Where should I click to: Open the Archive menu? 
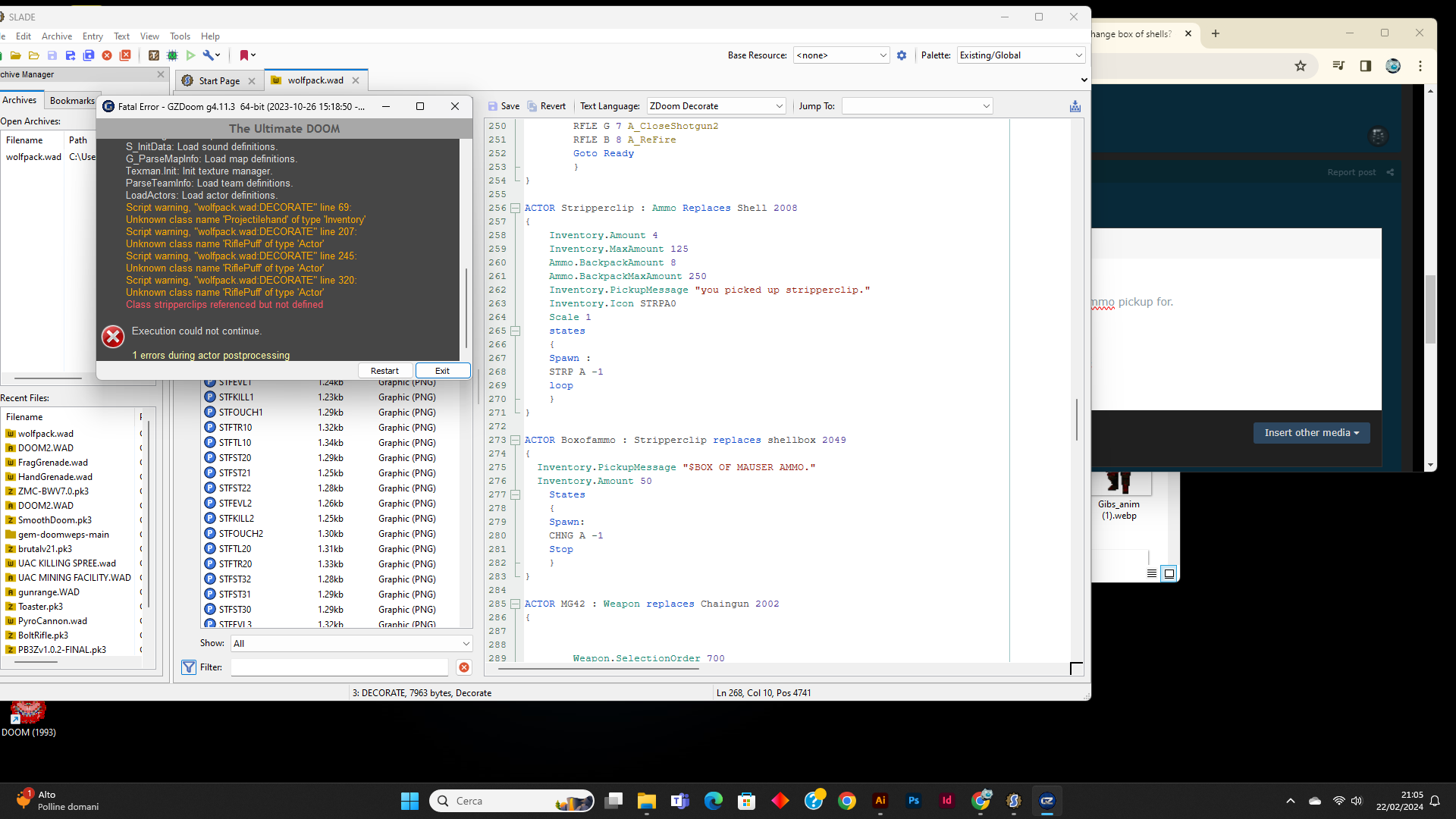(57, 36)
